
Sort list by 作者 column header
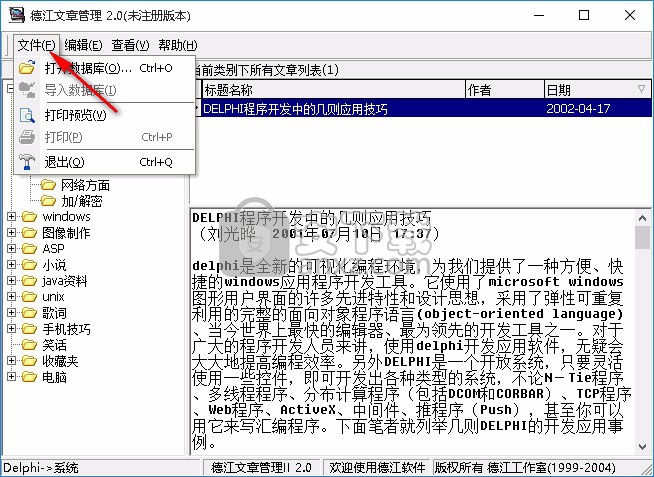tap(505, 90)
